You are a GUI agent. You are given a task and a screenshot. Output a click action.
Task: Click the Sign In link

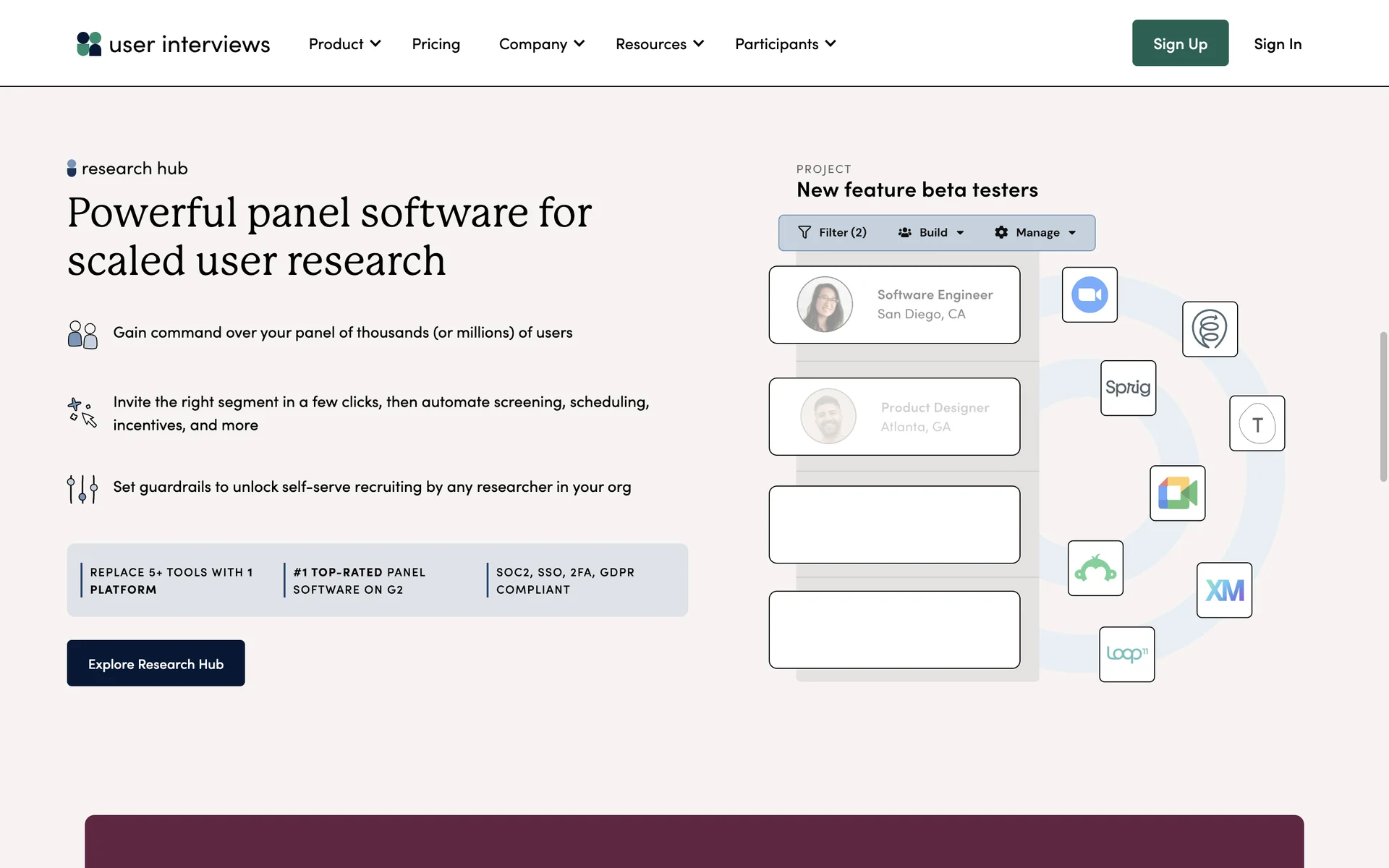click(x=1277, y=44)
